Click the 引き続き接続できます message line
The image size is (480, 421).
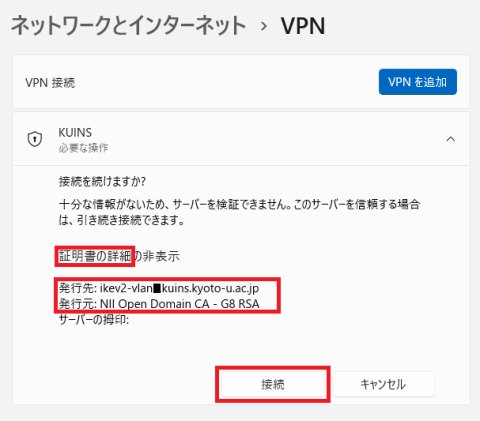click(x=122, y=220)
